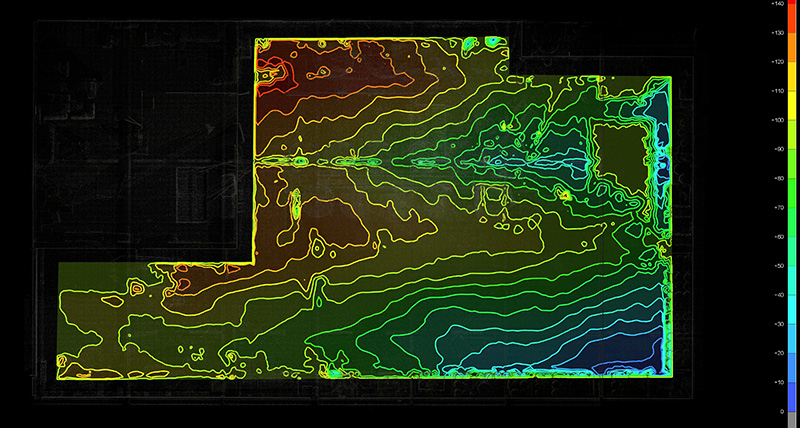Select the orange swatch beside +120
This screenshot has height=428, width=800.
792,62
